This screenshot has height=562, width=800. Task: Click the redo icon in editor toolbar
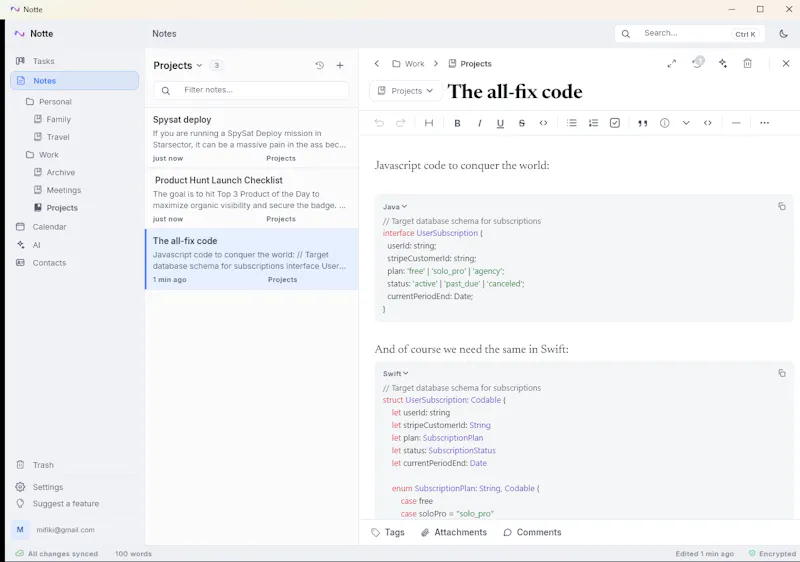tap(401, 123)
